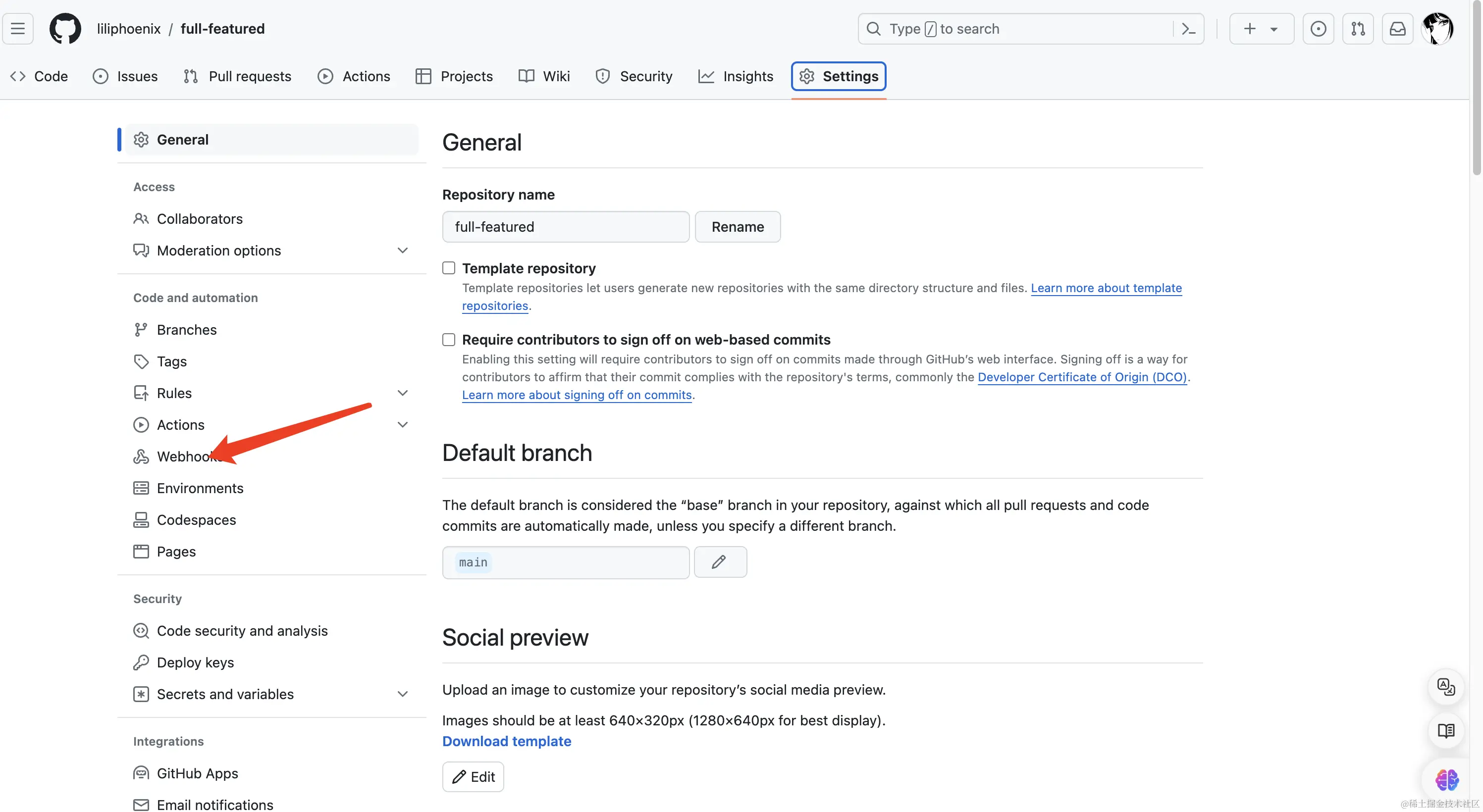Open Environments in the sidebar
The image size is (1483, 812).
[x=271, y=488]
